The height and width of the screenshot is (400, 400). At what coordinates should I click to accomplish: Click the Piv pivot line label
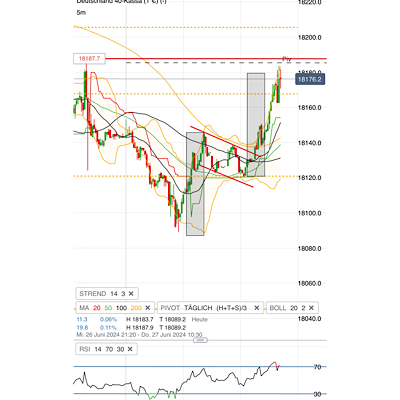(x=287, y=59)
